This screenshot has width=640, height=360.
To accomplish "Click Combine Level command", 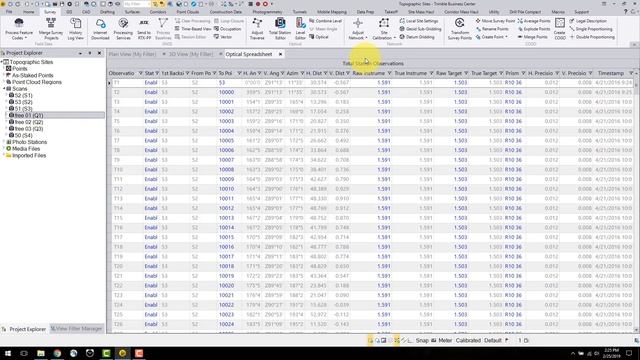I will pos(325,21).
